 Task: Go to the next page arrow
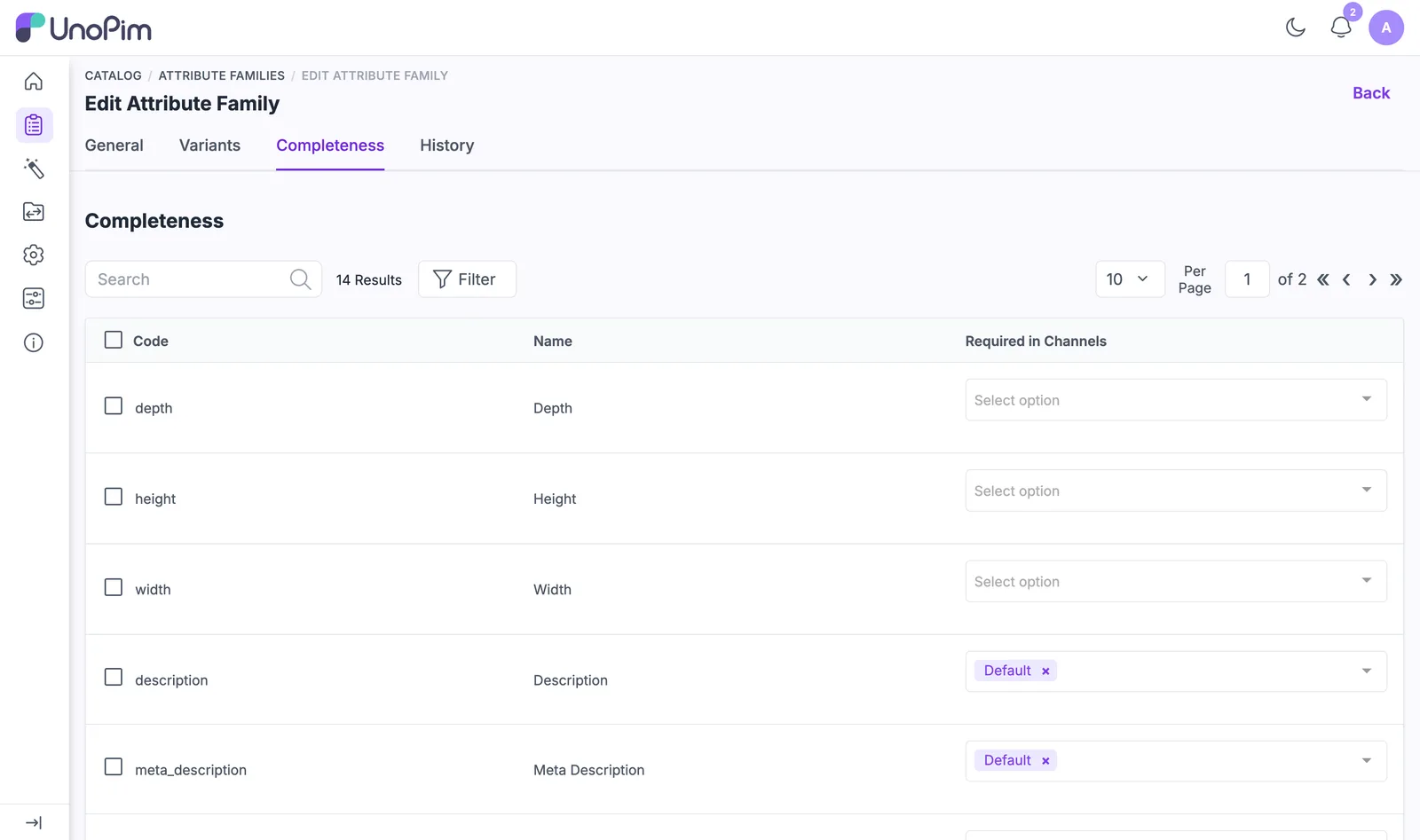point(1372,279)
